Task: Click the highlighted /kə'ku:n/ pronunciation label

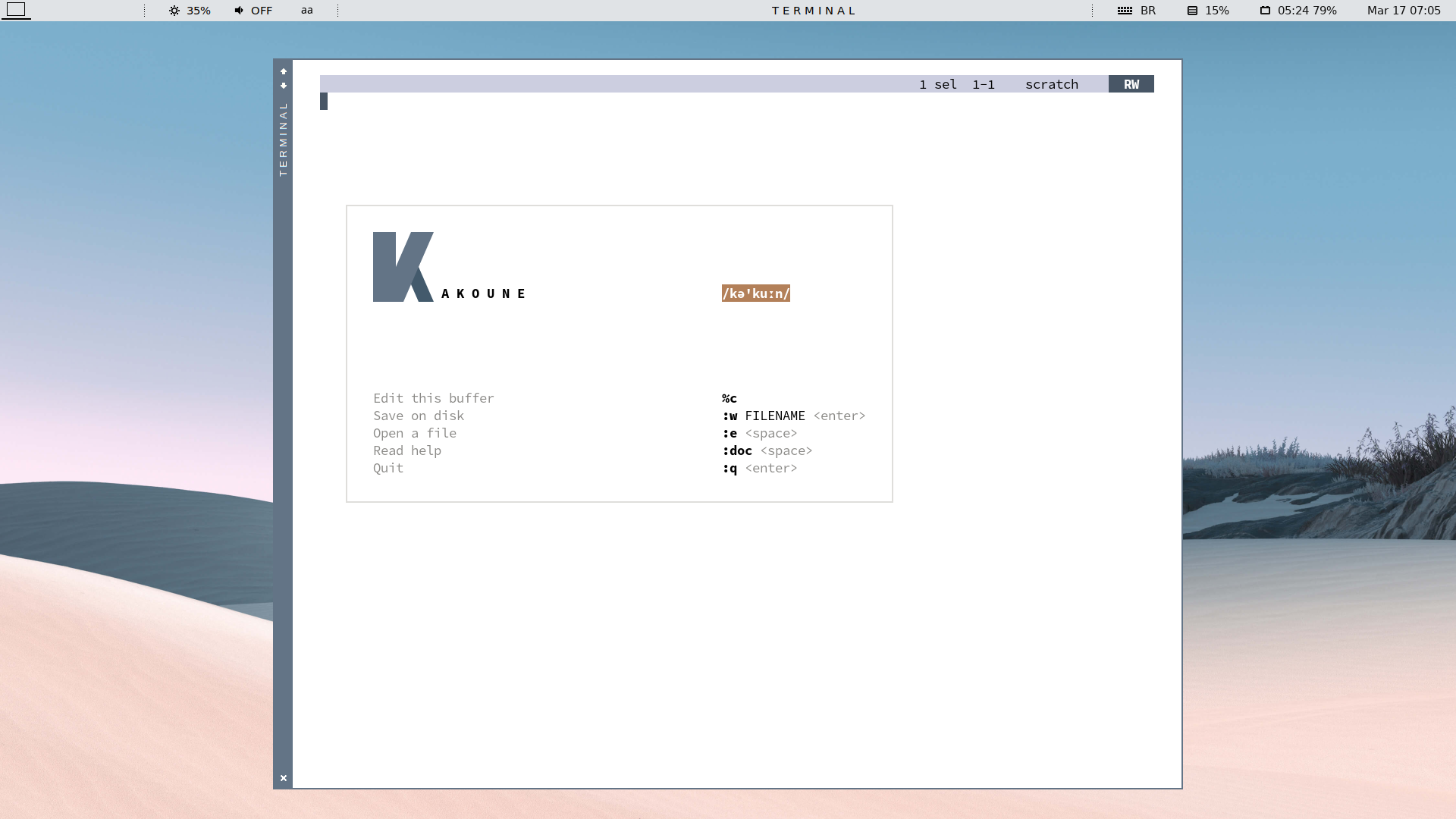Action: (x=755, y=293)
